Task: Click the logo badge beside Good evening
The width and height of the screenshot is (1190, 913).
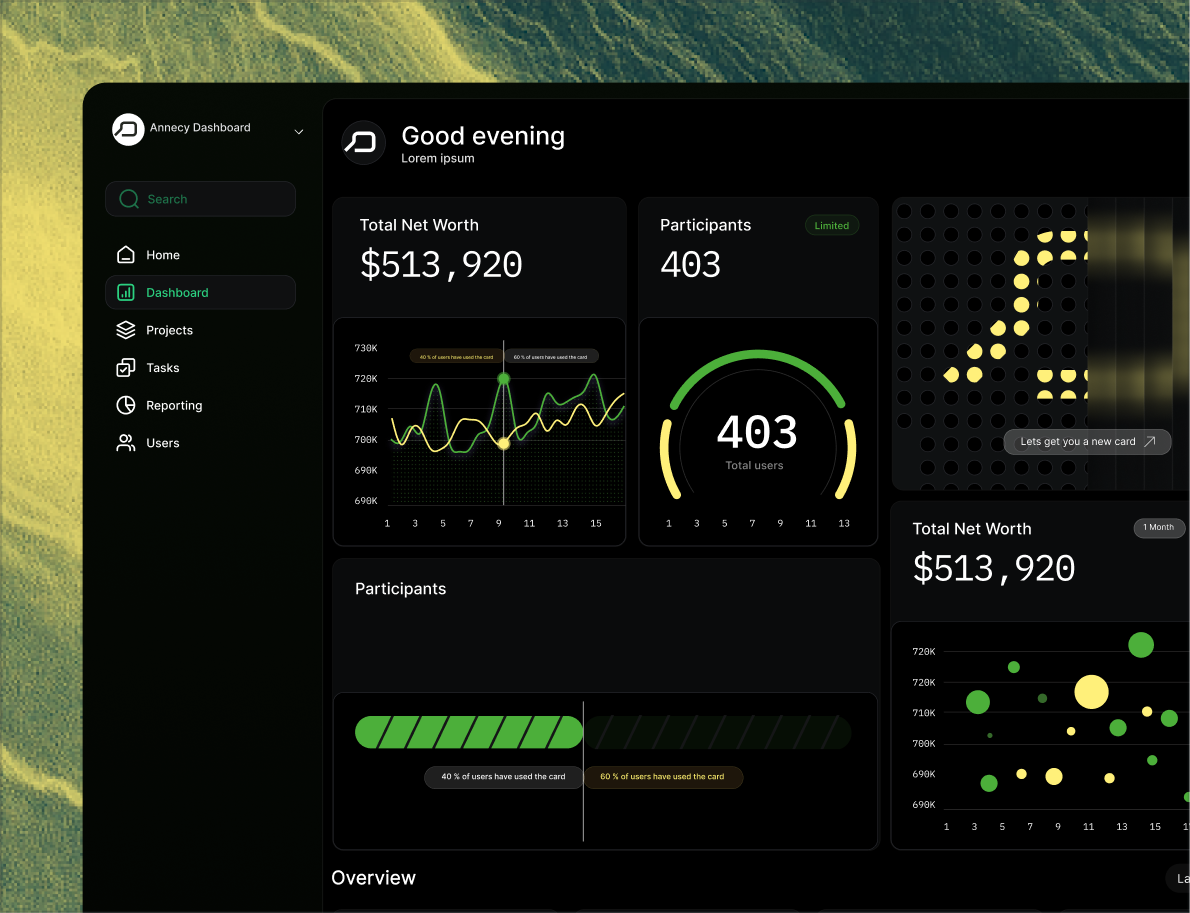Action: click(363, 143)
